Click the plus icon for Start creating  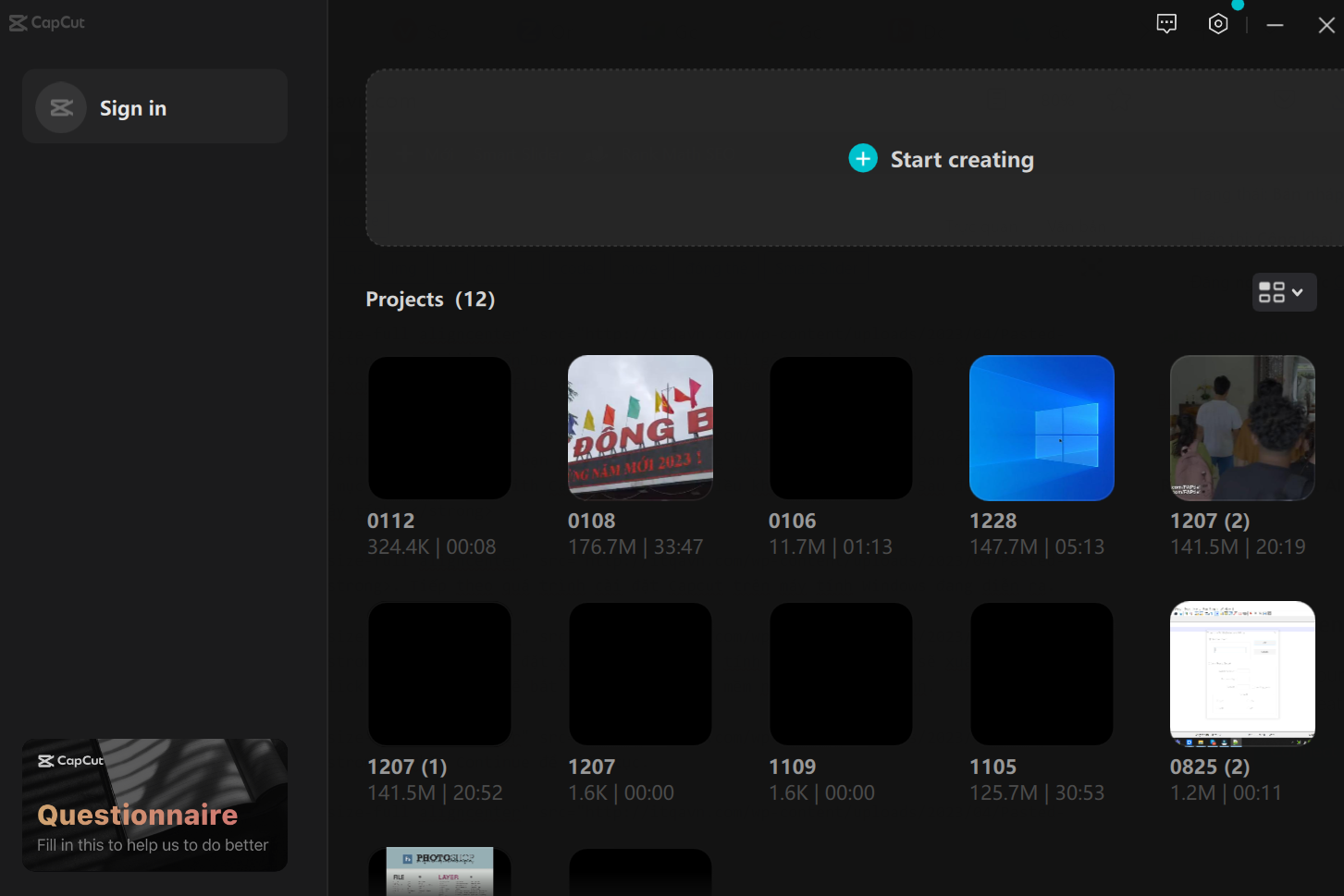(863, 158)
